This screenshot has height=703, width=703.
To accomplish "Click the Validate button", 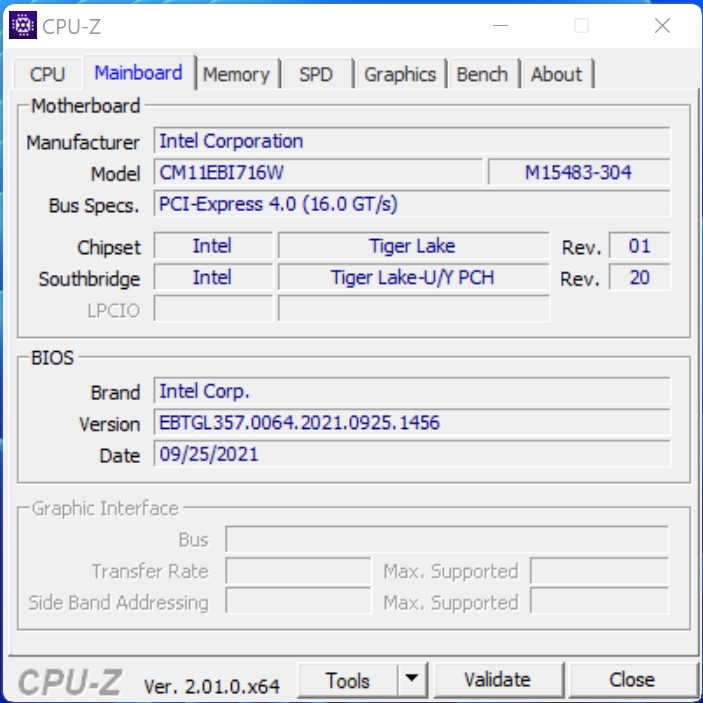I will (x=498, y=680).
